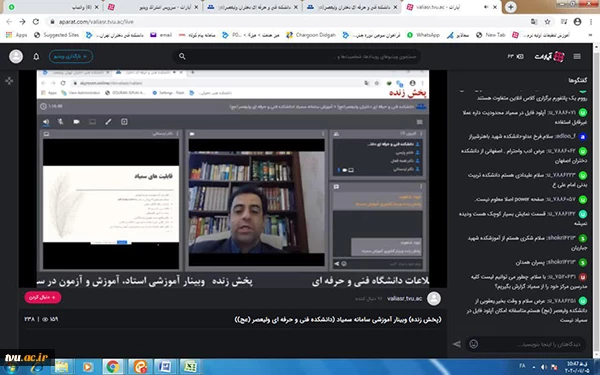
Task: Click the send message arrow icon
Action: coord(457,344)
